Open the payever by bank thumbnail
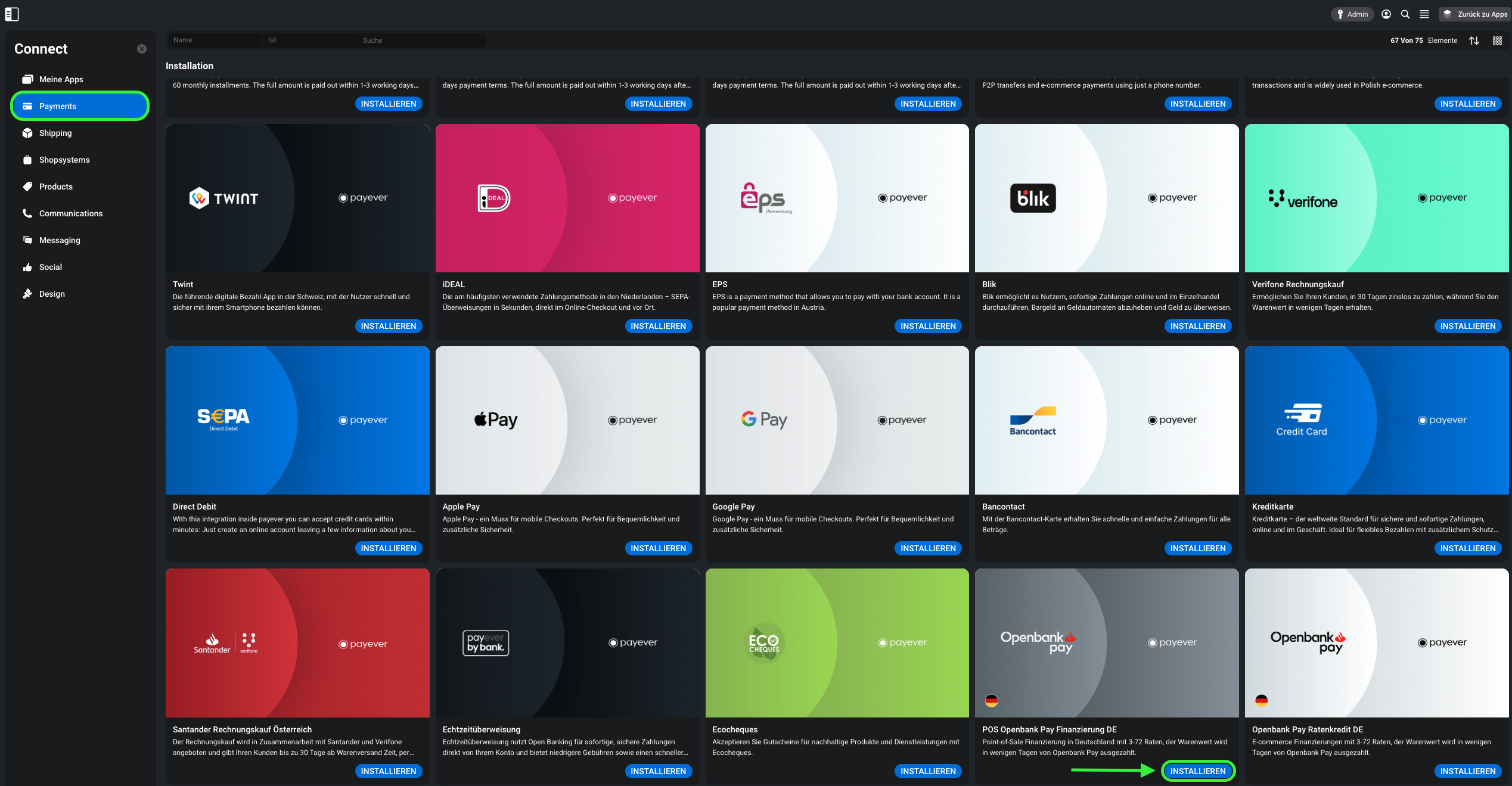Viewport: 1512px width, 786px height. (567, 643)
